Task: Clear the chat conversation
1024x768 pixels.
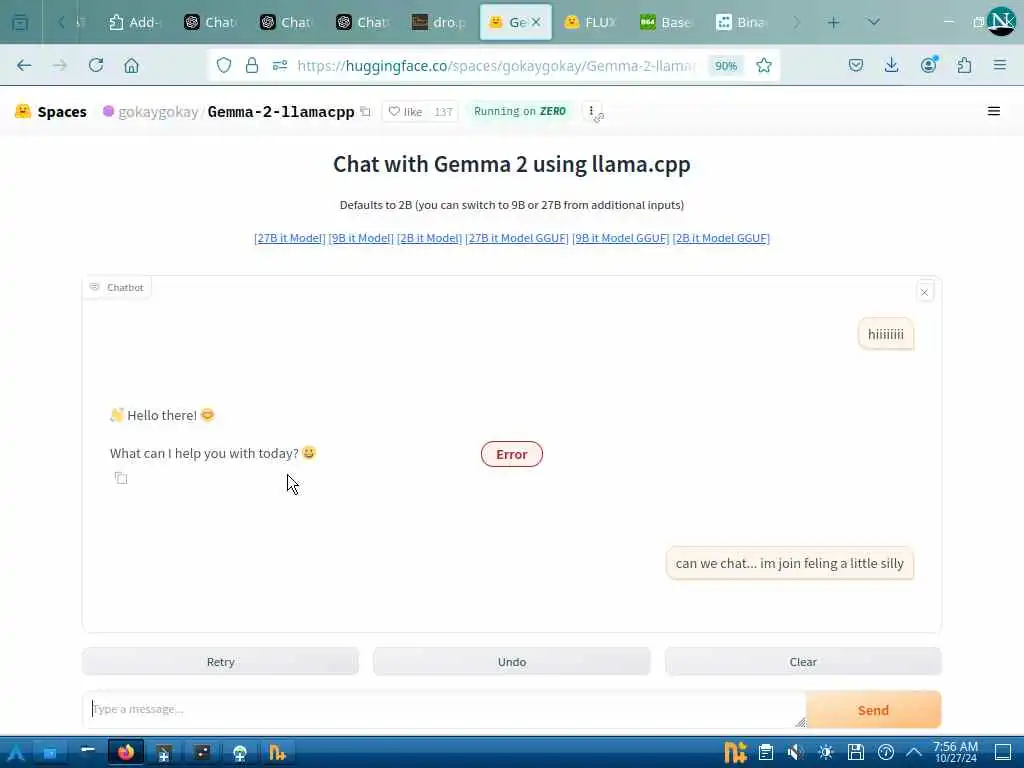Action: click(x=803, y=662)
